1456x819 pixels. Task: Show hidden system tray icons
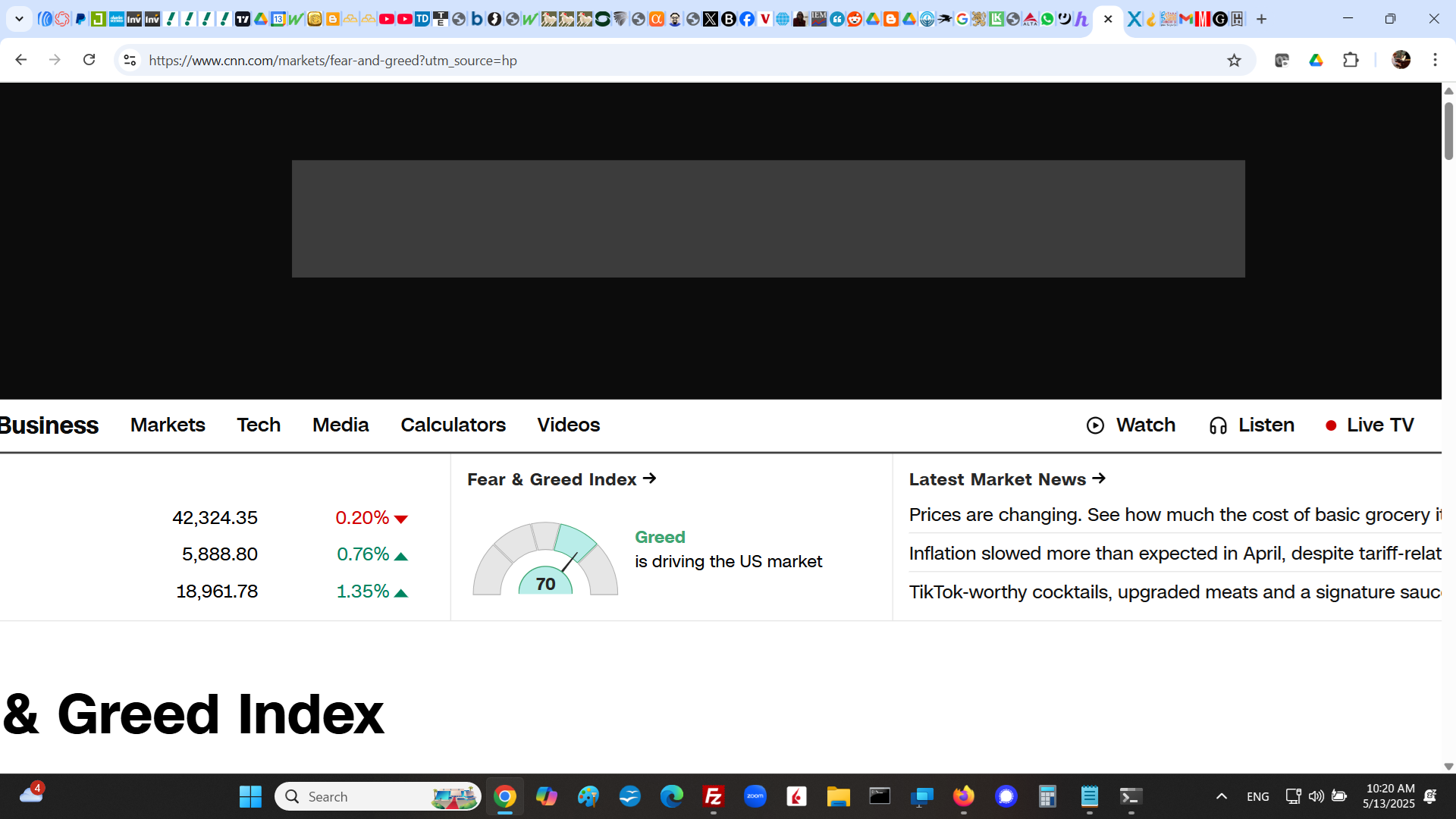point(1221,796)
